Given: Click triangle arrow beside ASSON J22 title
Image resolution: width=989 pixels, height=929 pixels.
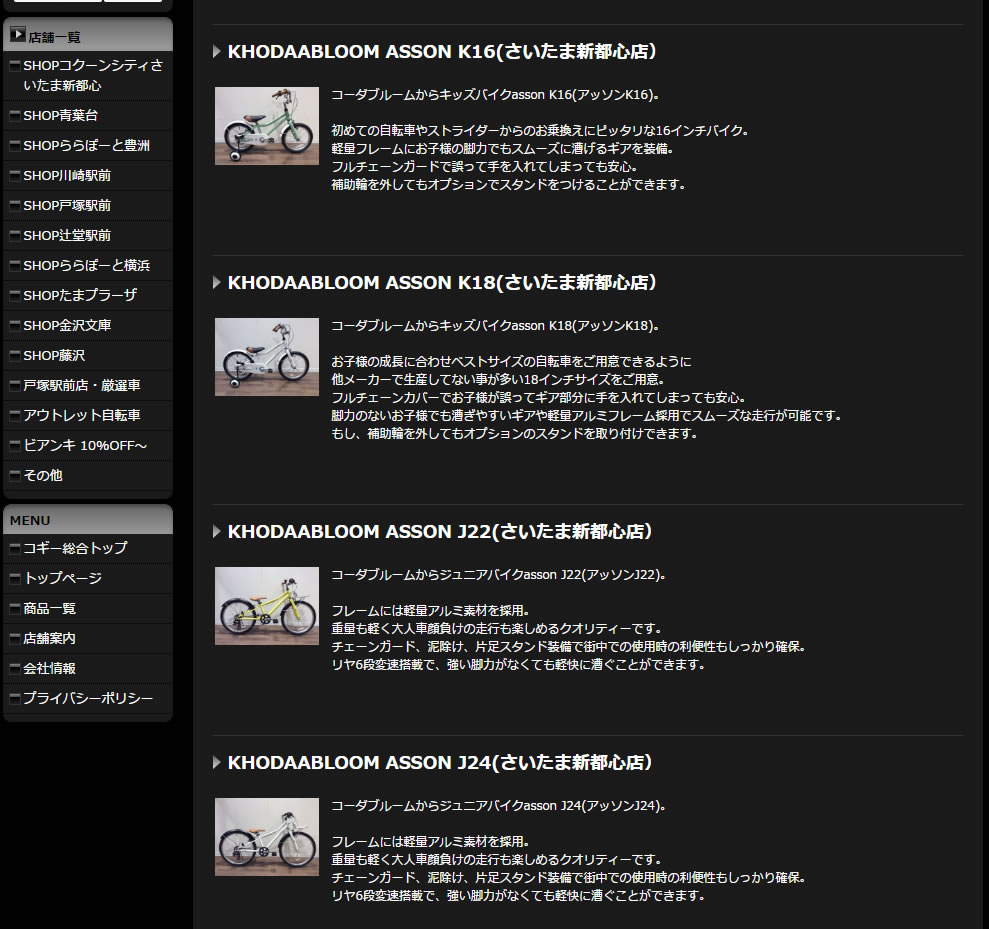Looking at the screenshot, I should tap(216, 532).
